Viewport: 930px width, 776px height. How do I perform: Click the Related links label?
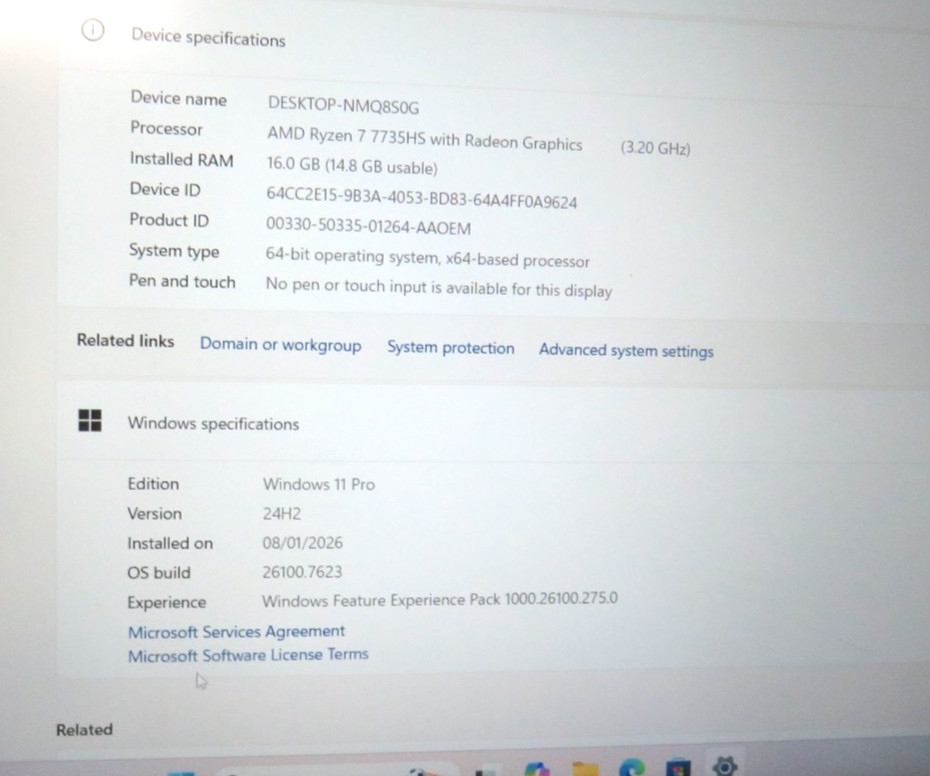[x=126, y=341]
